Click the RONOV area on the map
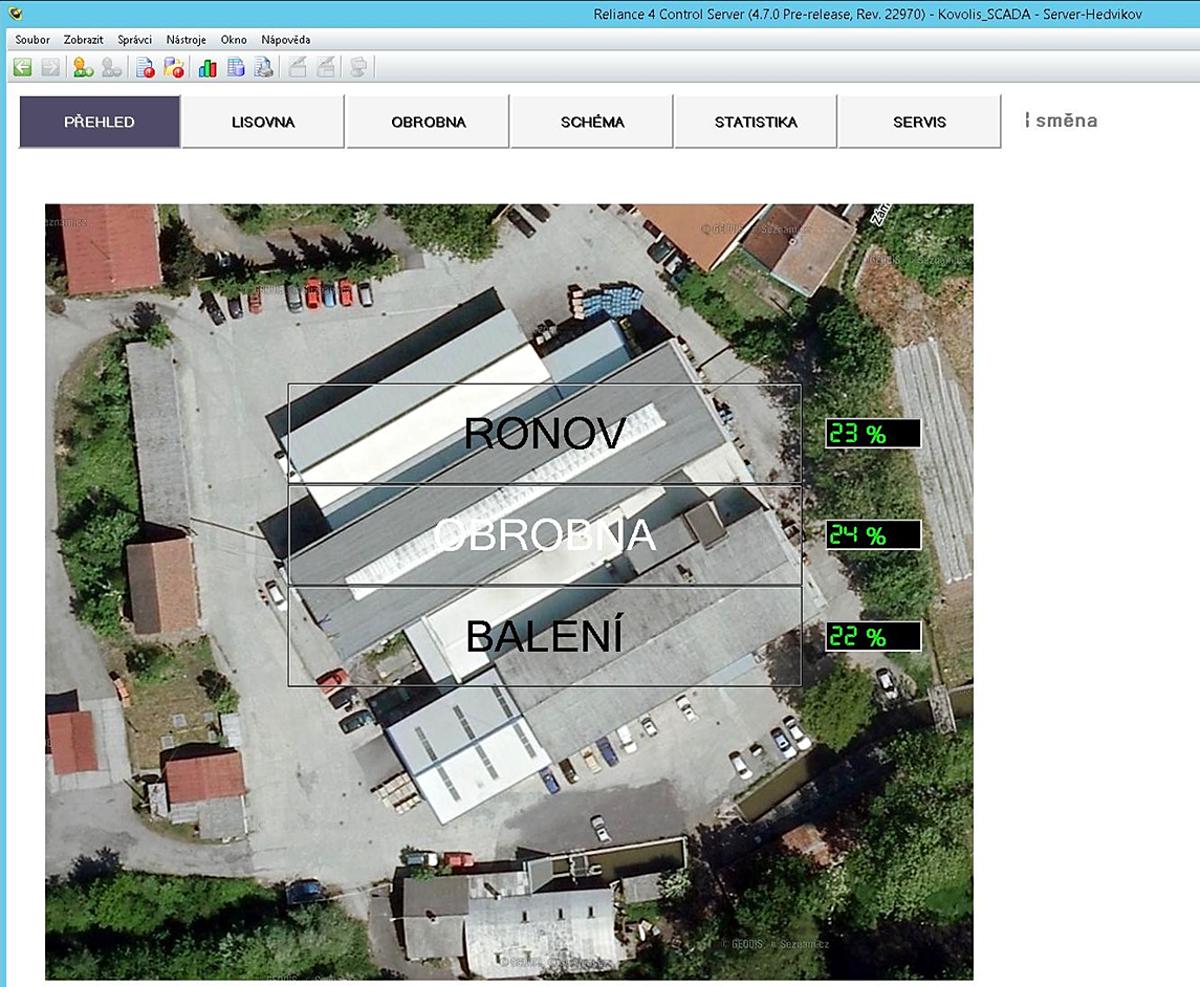The width and height of the screenshot is (1200, 987). point(544,434)
